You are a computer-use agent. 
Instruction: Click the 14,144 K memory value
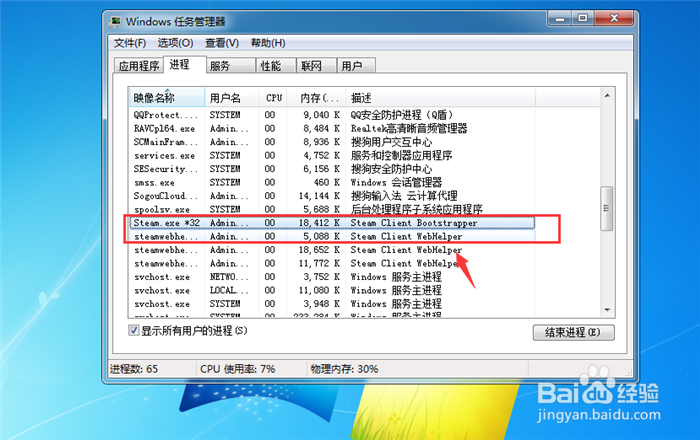click(x=319, y=195)
